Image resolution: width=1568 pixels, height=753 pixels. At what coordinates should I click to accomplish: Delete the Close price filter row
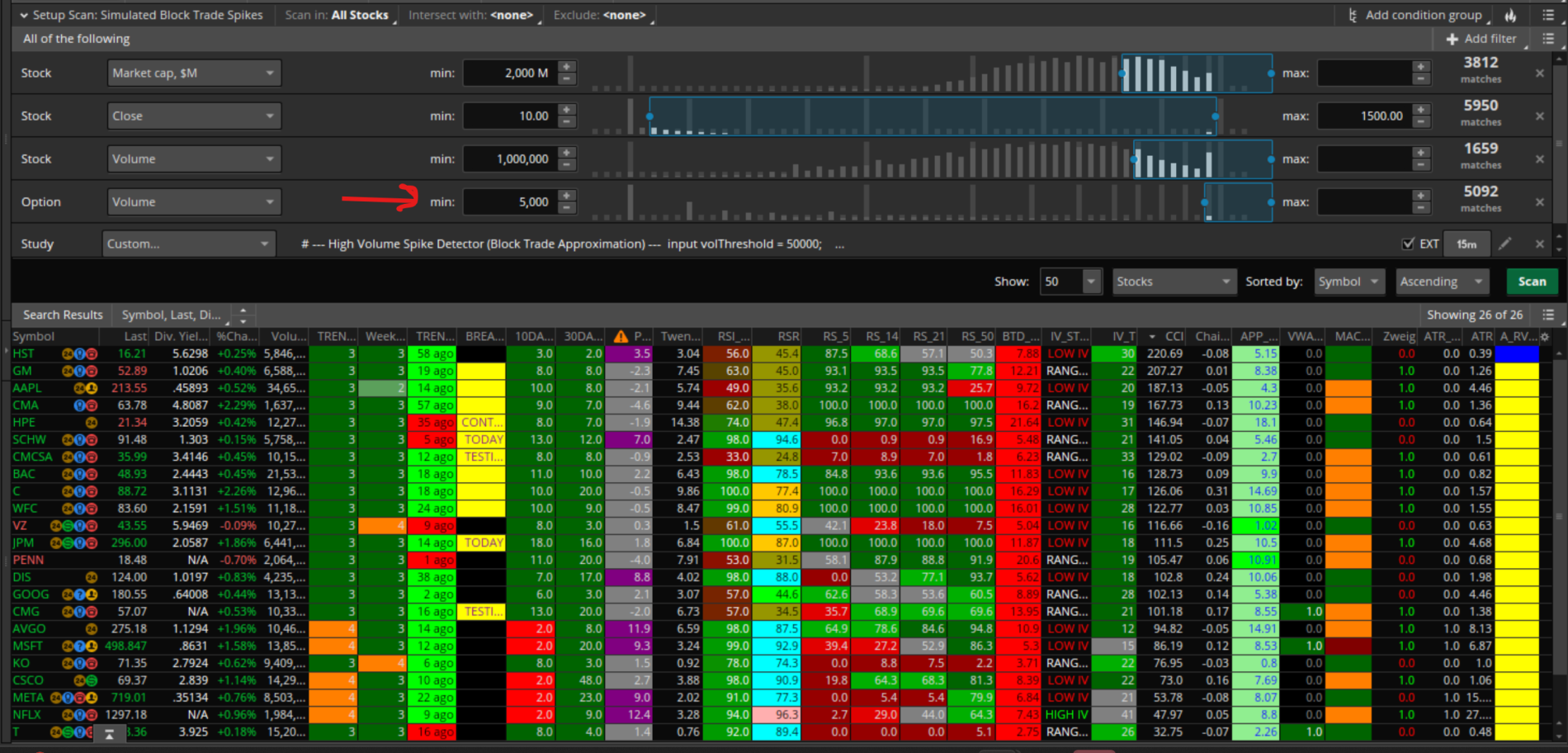point(1540,116)
